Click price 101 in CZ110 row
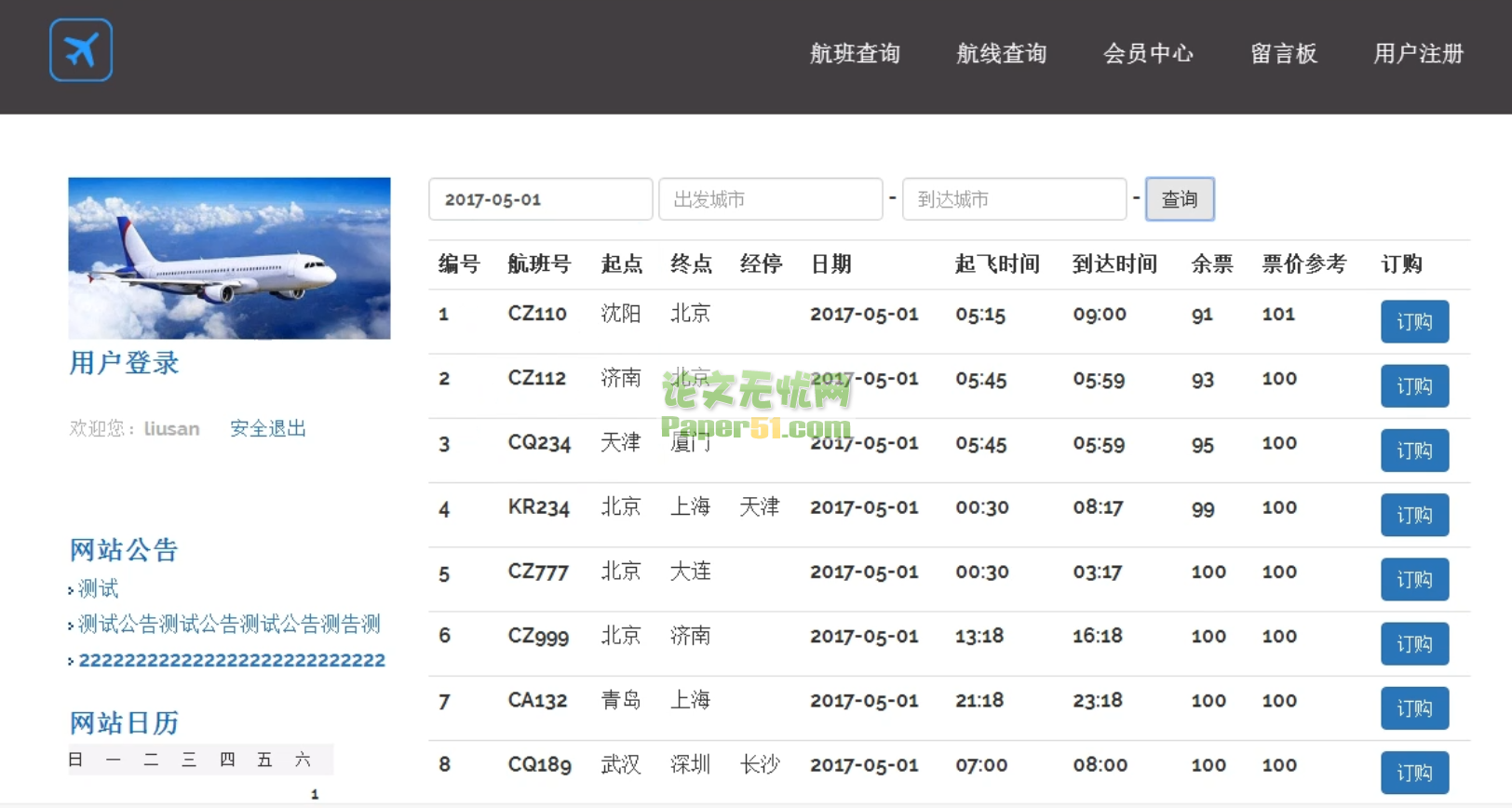The image size is (1512, 808). pos(1278,314)
